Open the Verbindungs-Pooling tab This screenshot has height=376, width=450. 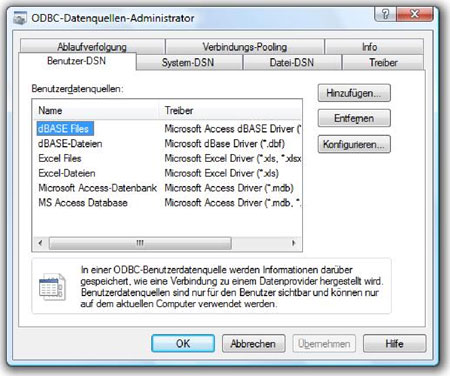point(245,47)
